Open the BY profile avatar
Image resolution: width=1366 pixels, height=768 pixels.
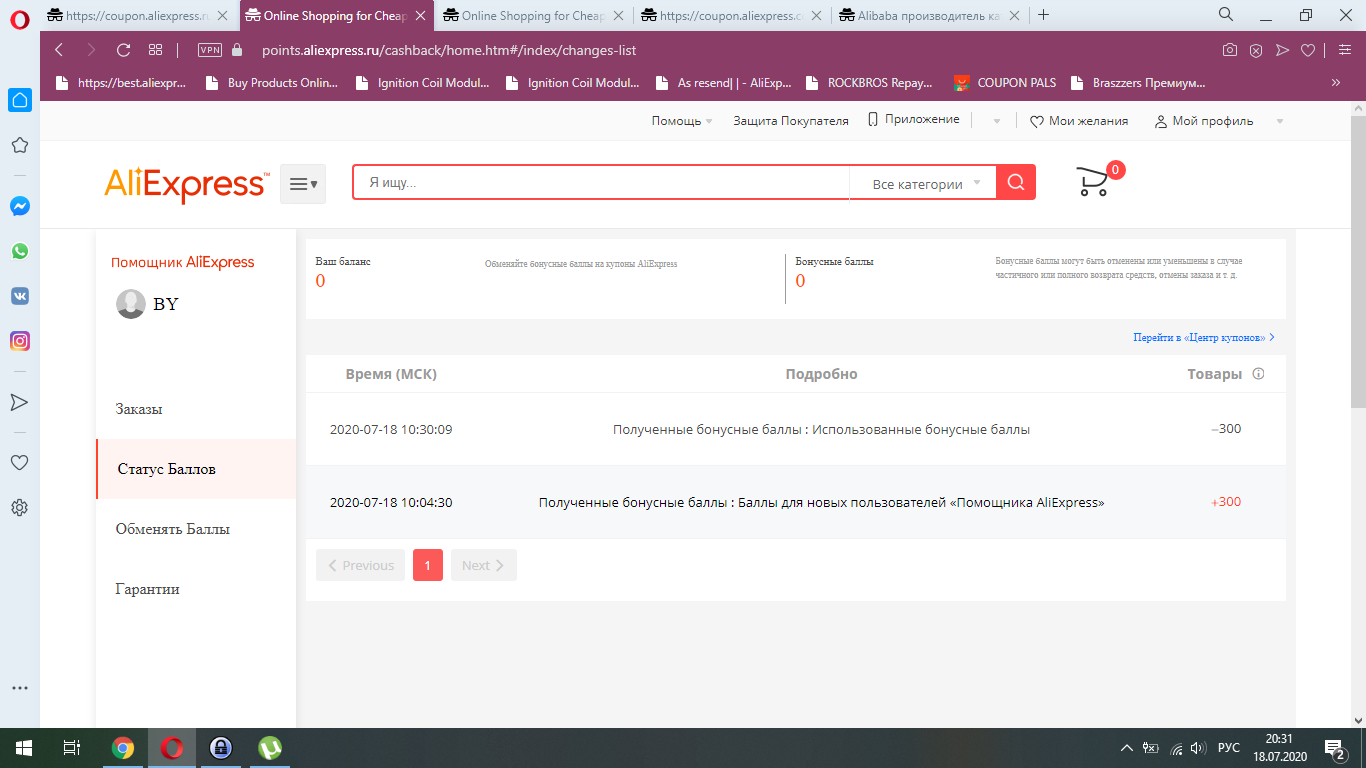point(131,304)
